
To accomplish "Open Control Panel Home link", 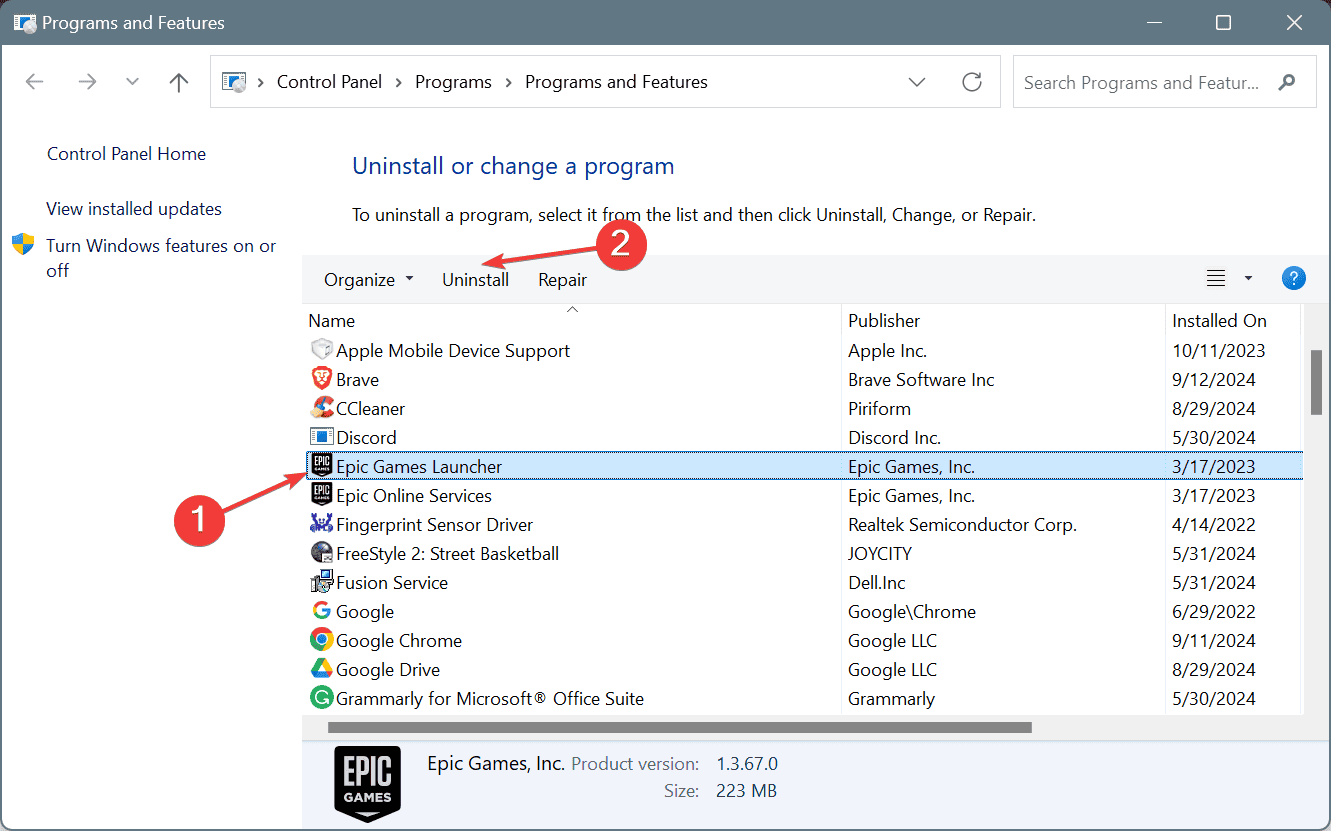I will (x=126, y=154).
